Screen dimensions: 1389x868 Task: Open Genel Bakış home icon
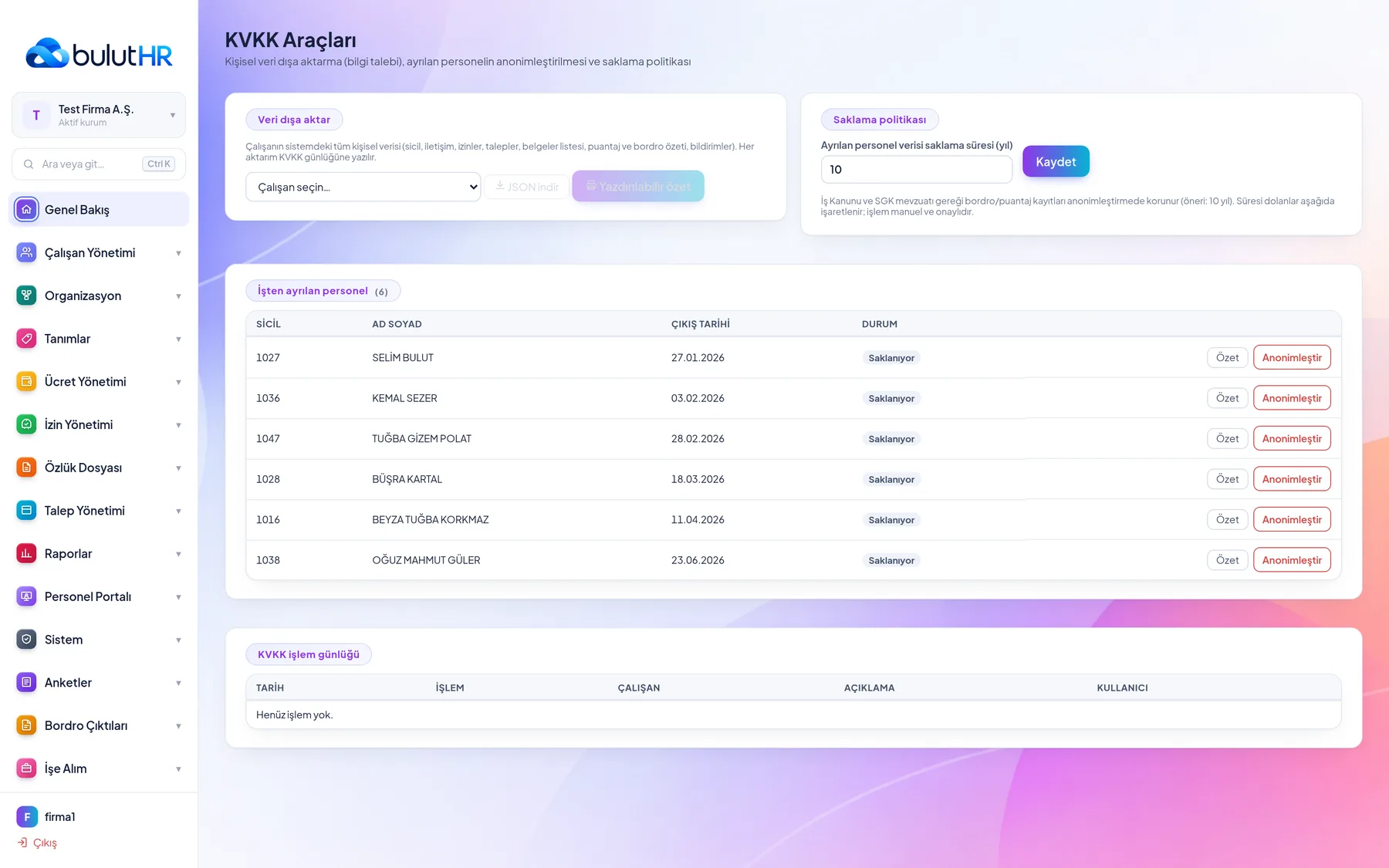26,209
